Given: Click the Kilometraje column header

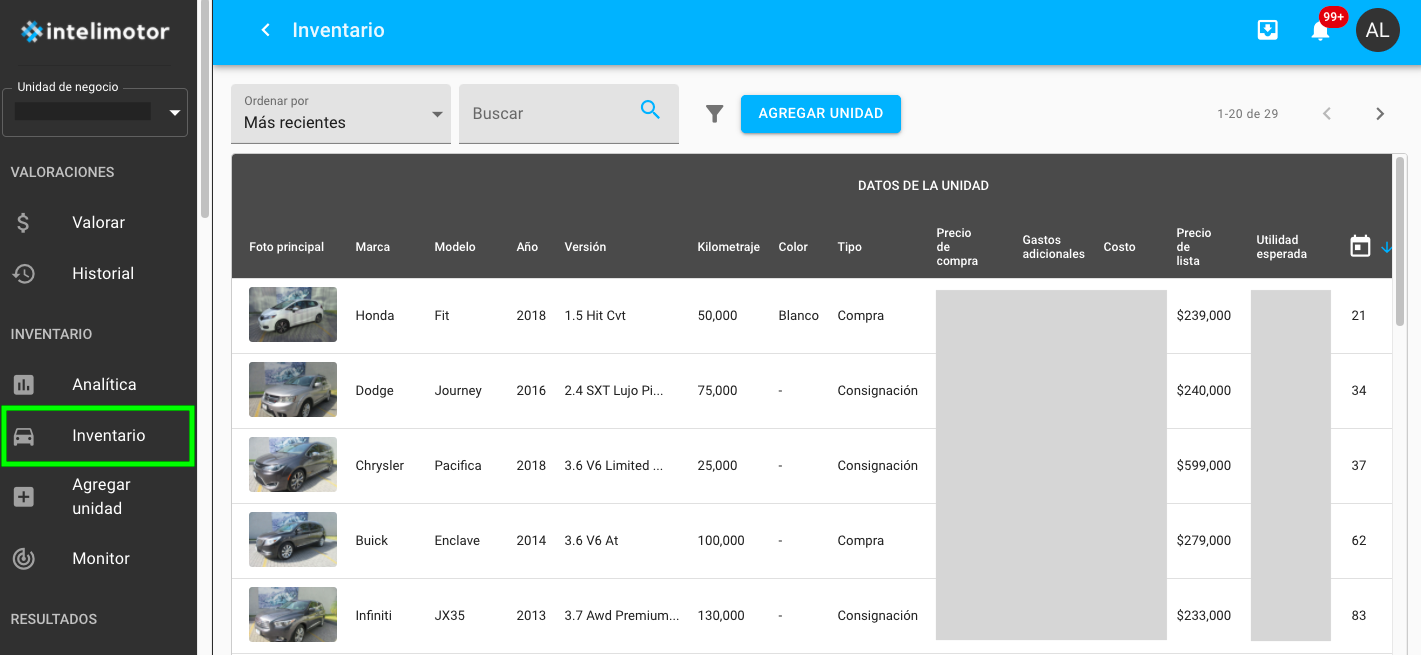Looking at the screenshot, I should coord(729,247).
